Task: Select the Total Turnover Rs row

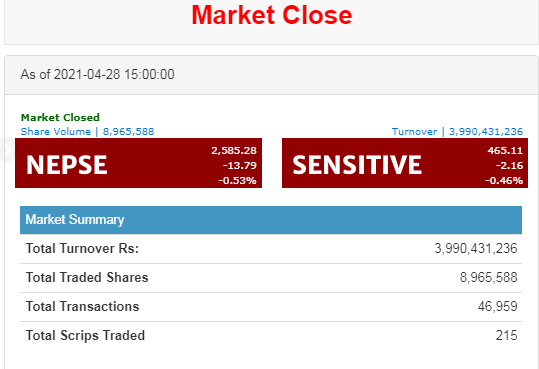Action: pos(271,249)
